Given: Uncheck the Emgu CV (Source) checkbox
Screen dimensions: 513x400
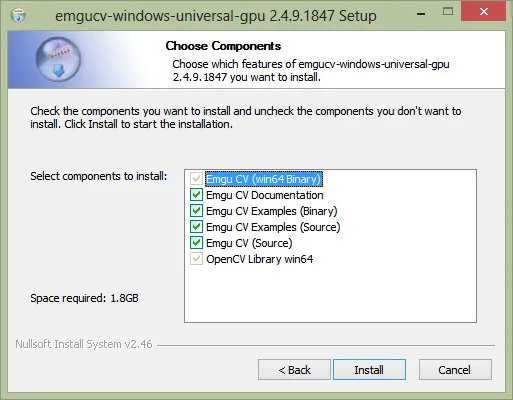Looking at the screenshot, I should pos(196,243).
